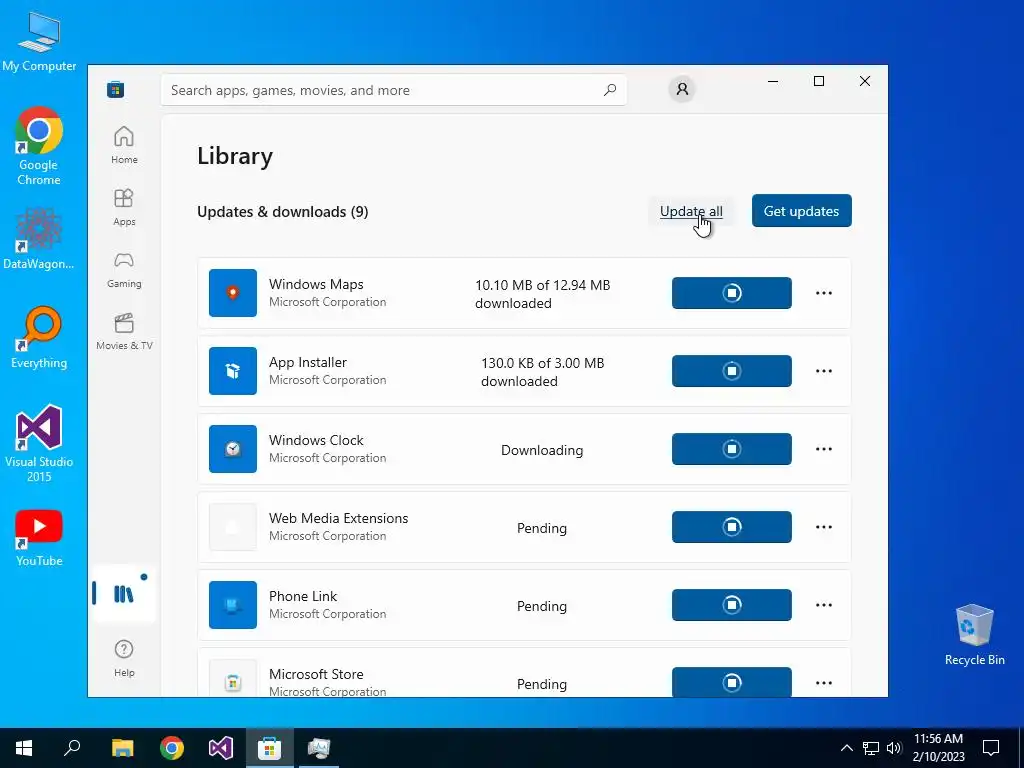The width and height of the screenshot is (1024, 768).
Task: Go to Home in the Store sidebar
Action: click(124, 145)
